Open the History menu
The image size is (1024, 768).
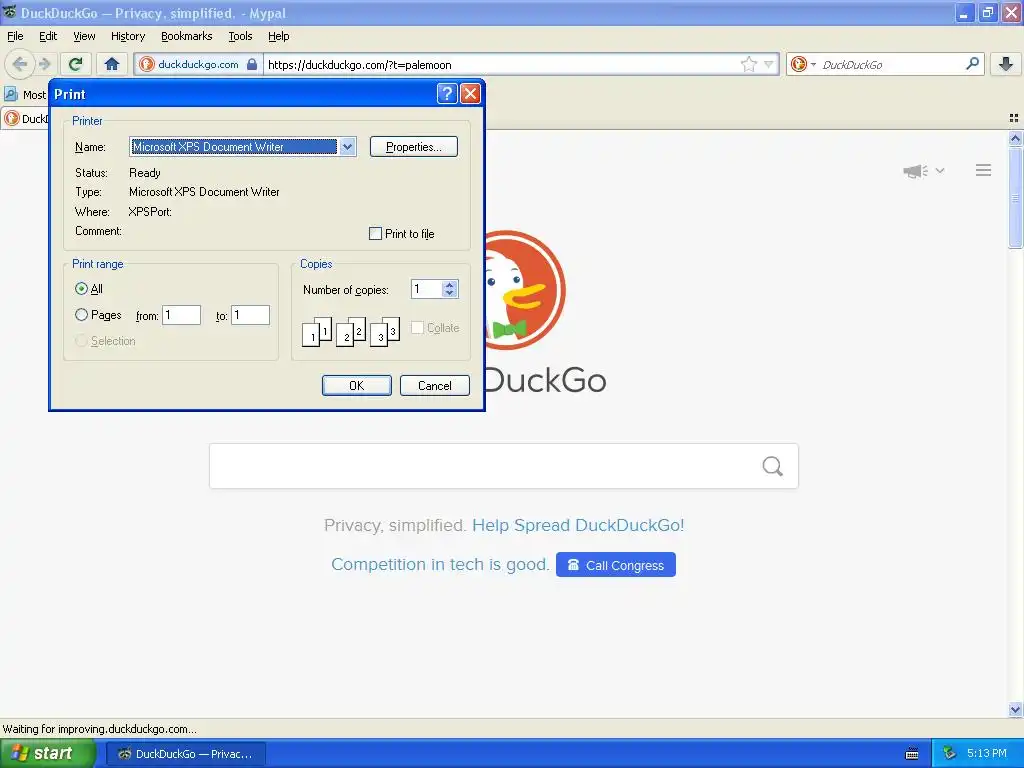(127, 36)
